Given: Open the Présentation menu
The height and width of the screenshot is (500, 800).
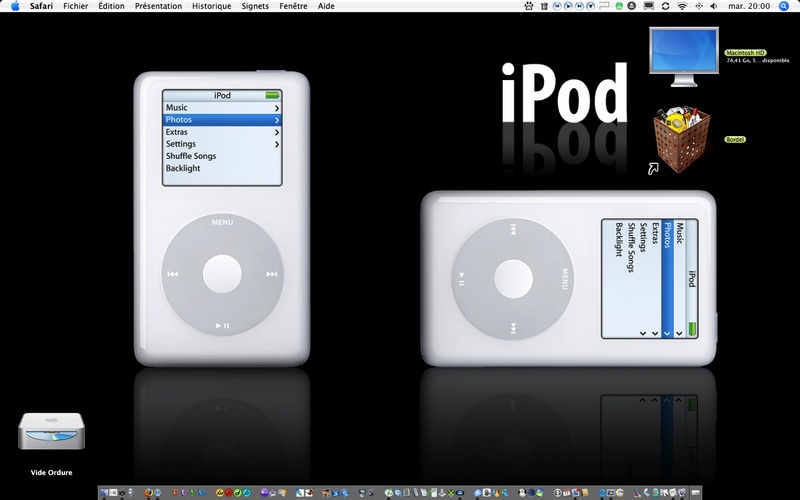Looking at the screenshot, I should [x=158, y=6].
